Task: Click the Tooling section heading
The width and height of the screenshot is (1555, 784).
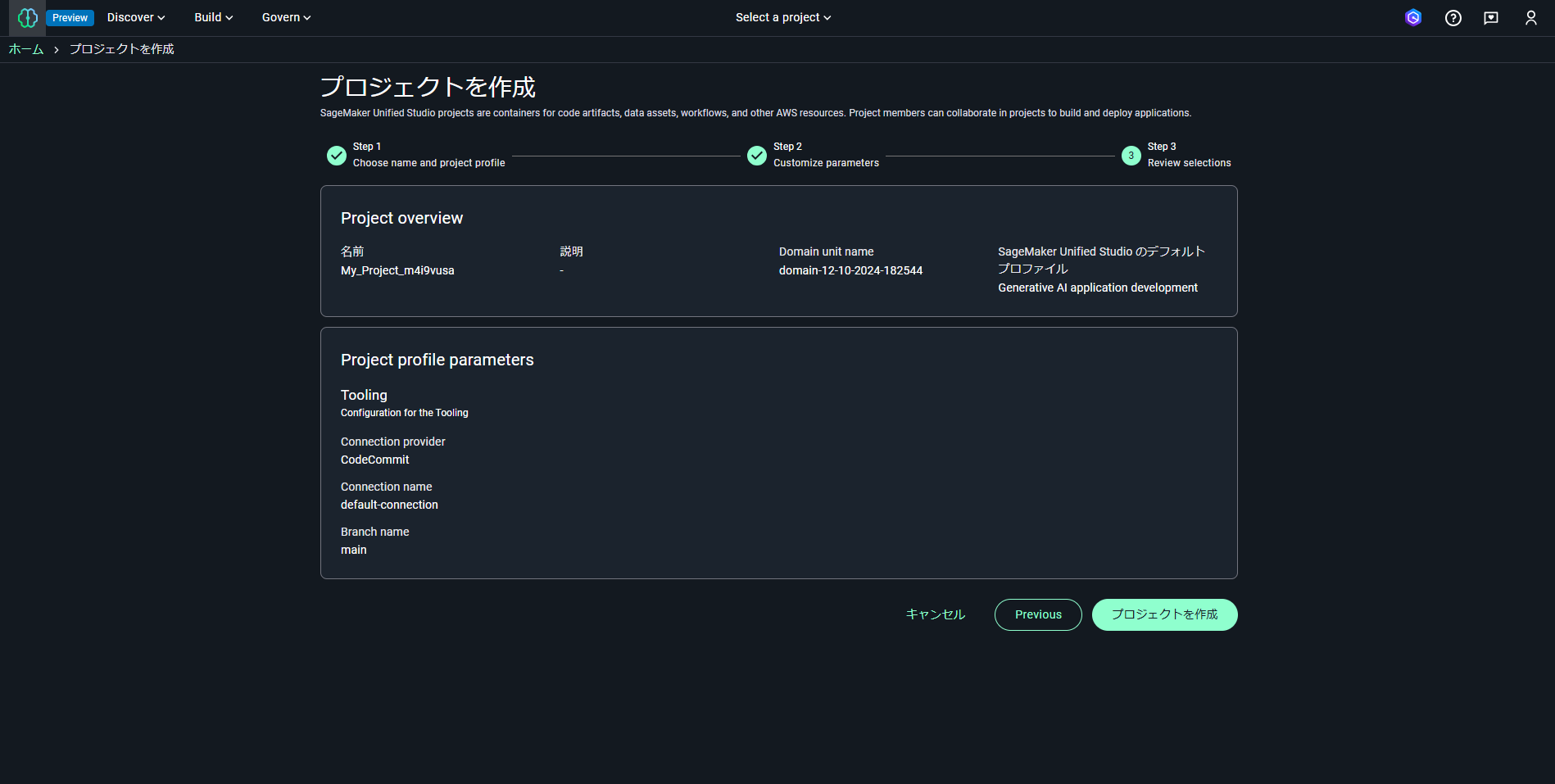Action: click(x=364, y=395)
